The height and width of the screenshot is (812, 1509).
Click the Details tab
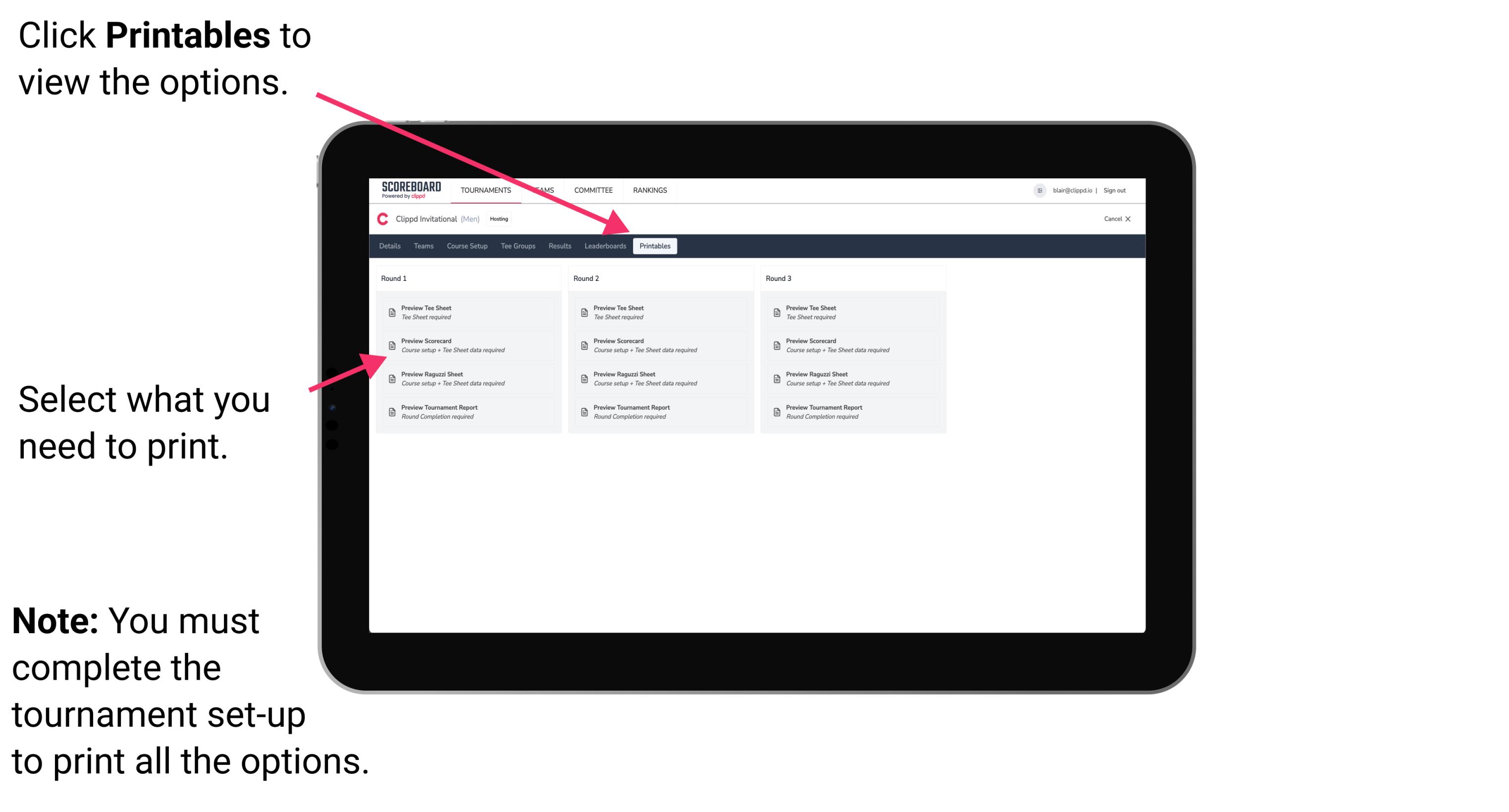pos(390,246)
